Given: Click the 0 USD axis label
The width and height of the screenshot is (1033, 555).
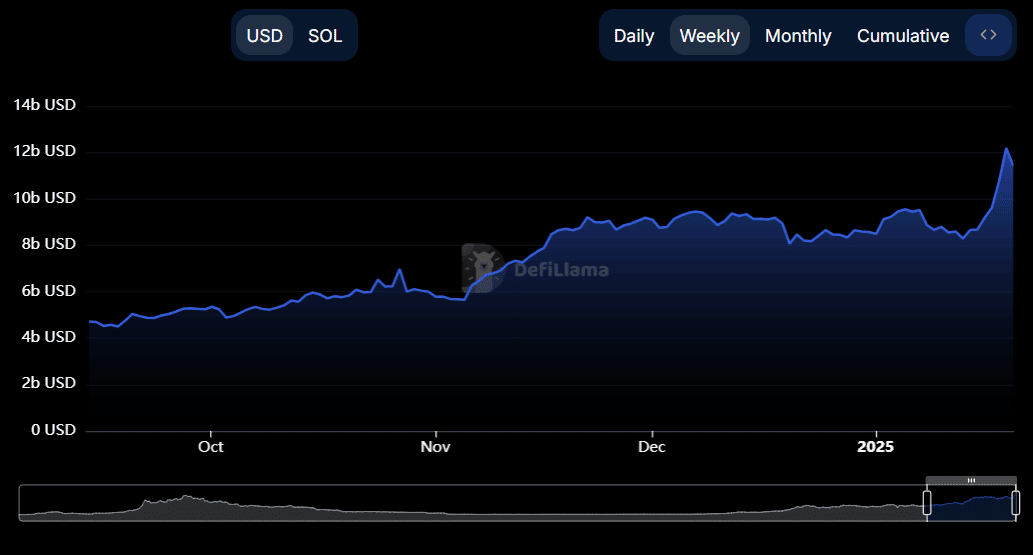Looking at the screenshot, I should (x=53, y=430).
